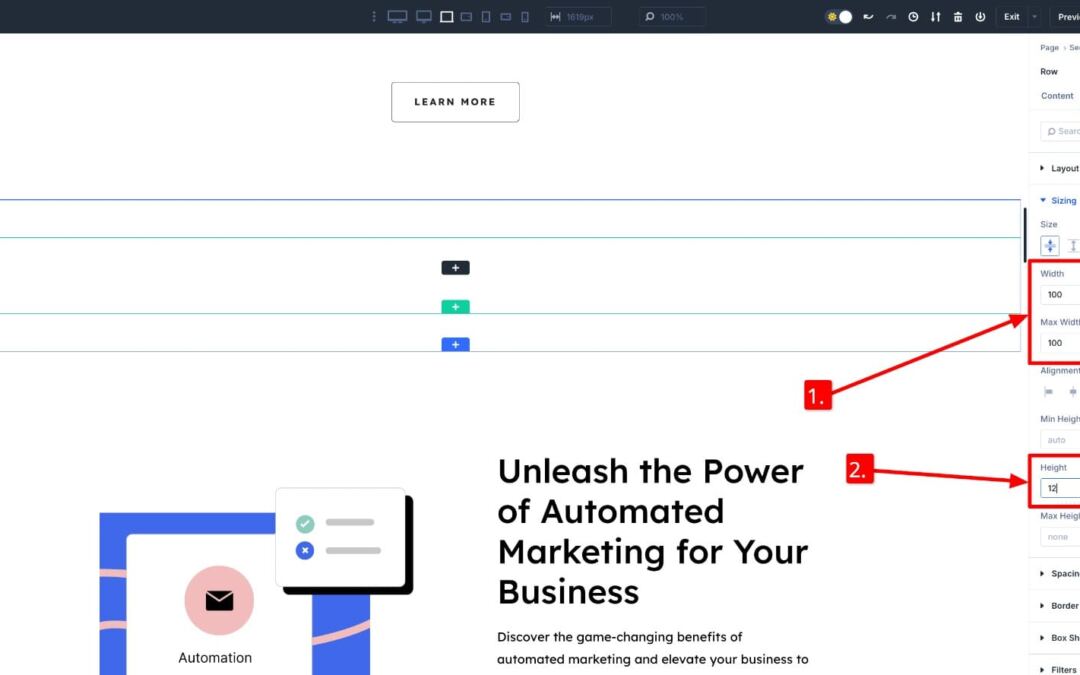This screenshot has height=675, width=1080.
Task: Expand the Layout section
Action: pos(1062,168)
